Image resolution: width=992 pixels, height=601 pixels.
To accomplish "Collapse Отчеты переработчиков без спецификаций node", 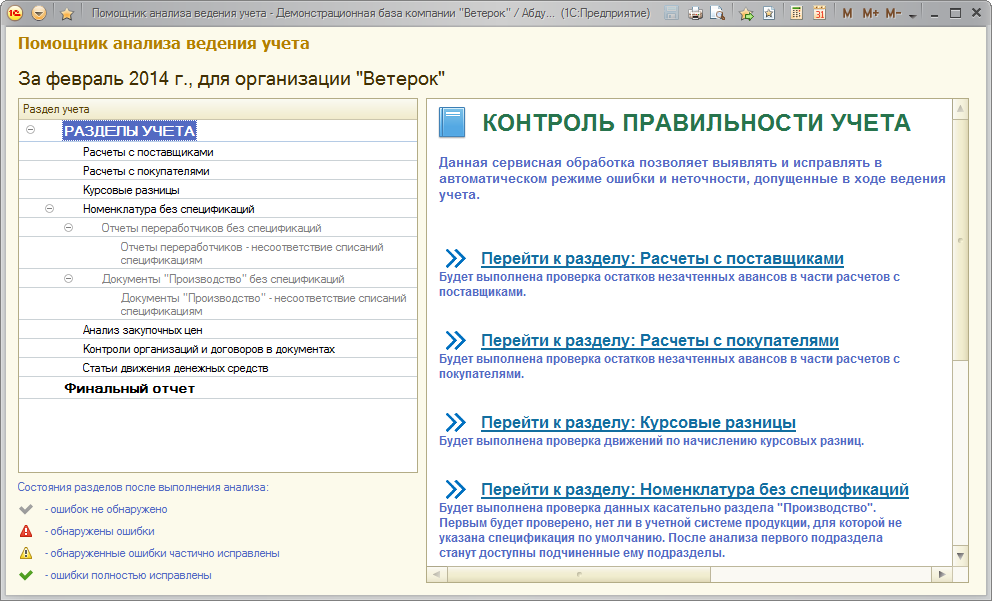I will coord(69,228).
